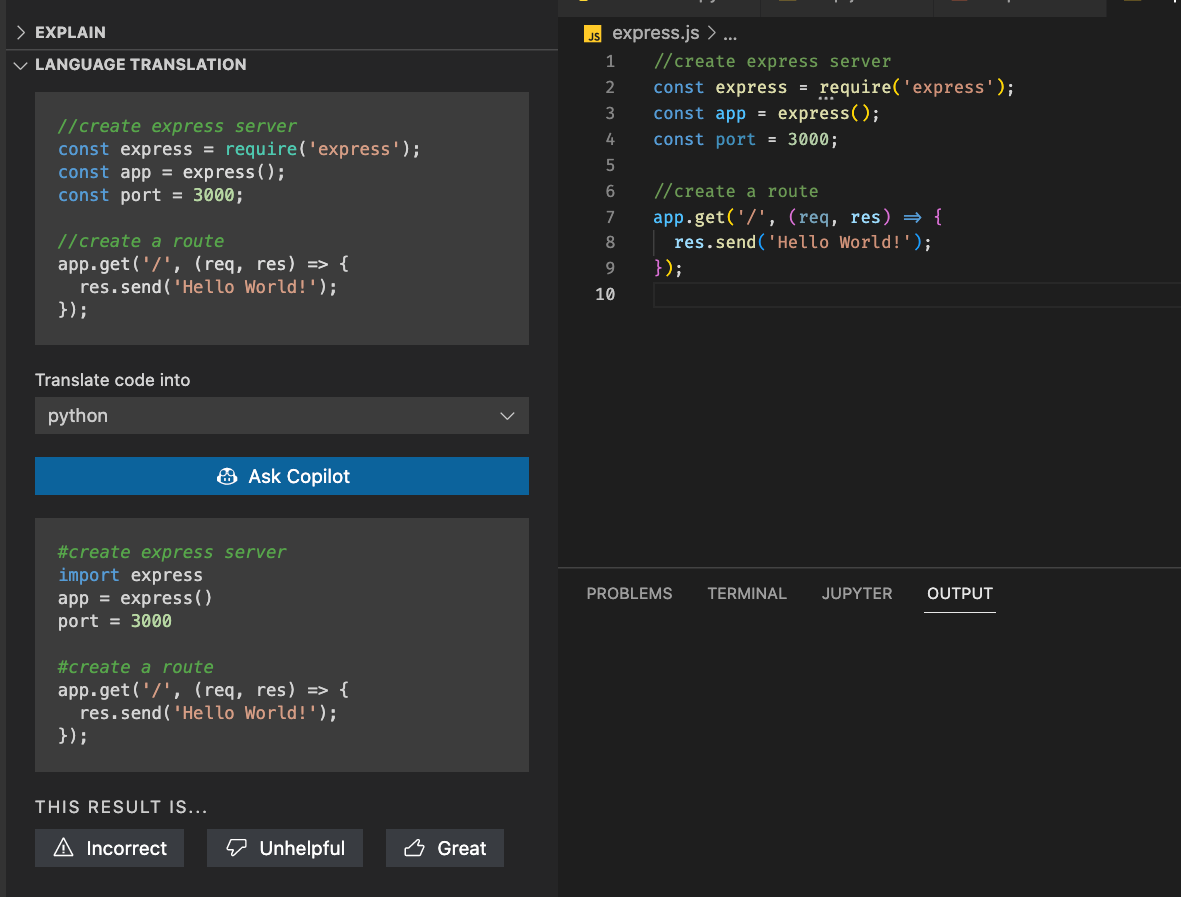Image resolution: width=1181 pixels, height=897 pixels.
Task: Click express.js in the breadcrumb
Action: coord(655,33)
